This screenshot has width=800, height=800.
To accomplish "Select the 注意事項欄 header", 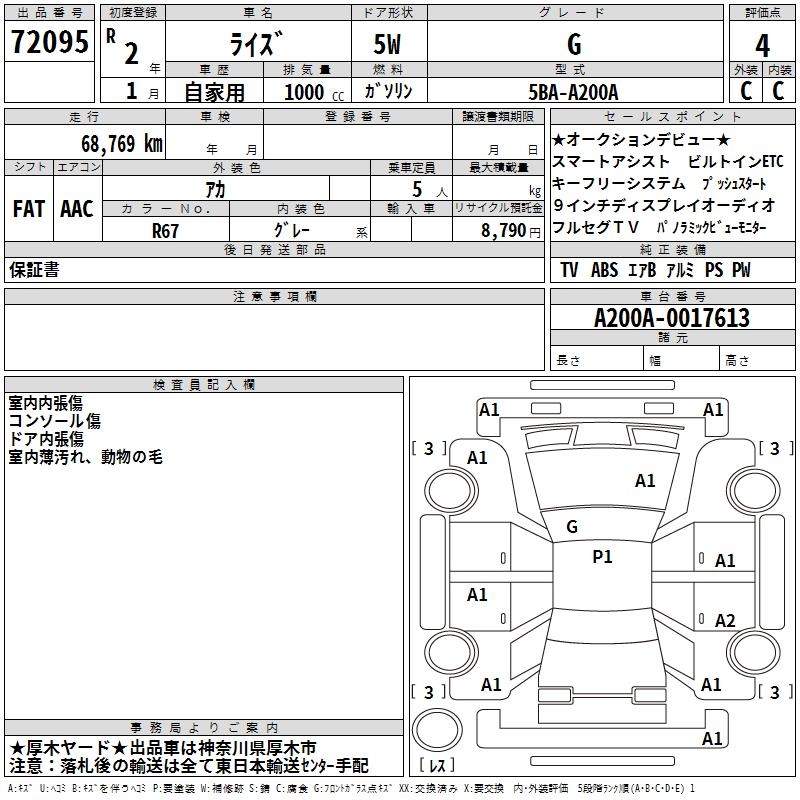I will pyautogui.click(x=275, y=296).
